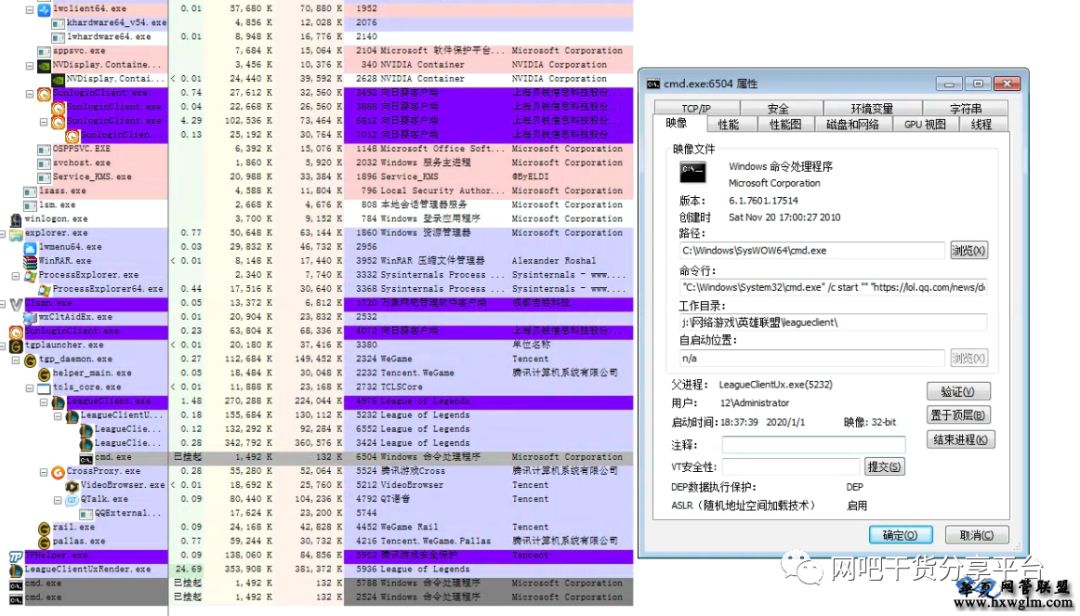Click the helper_main.exe icon
The width and height of the screenshot is (1080, 616).
[x=44, y=373]
